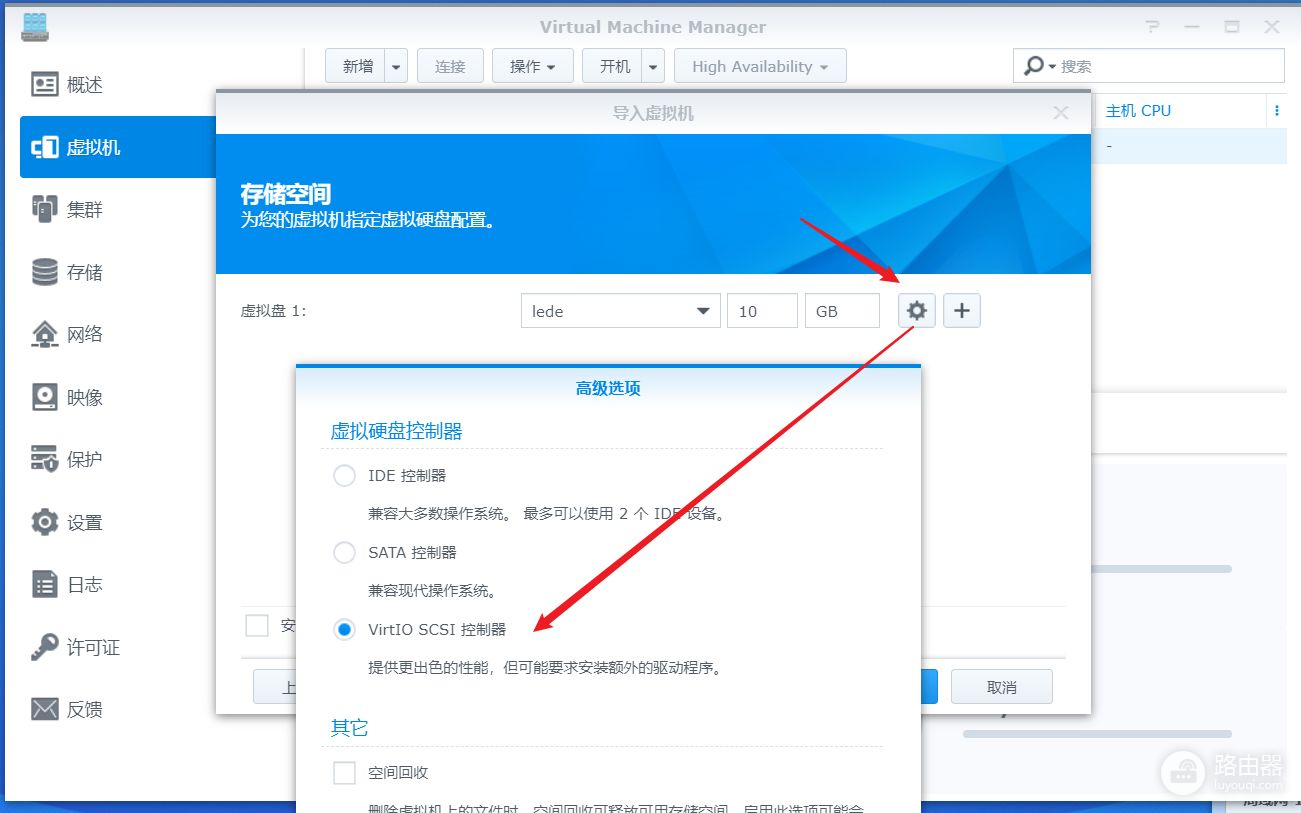The image size is (1301, 813).
Task: Open virtual disk advanced settings gear
Action: (x=916, y=311)
